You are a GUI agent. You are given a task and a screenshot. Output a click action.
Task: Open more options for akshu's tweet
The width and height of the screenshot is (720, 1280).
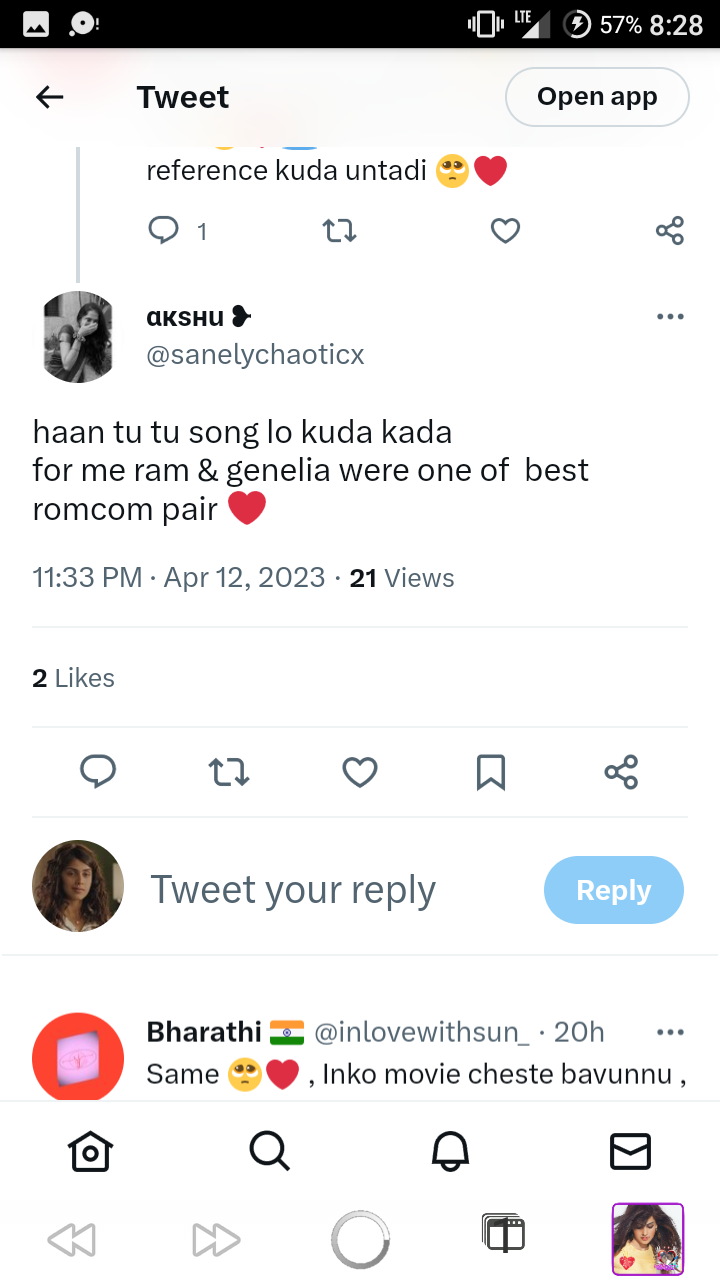(670, 317)
